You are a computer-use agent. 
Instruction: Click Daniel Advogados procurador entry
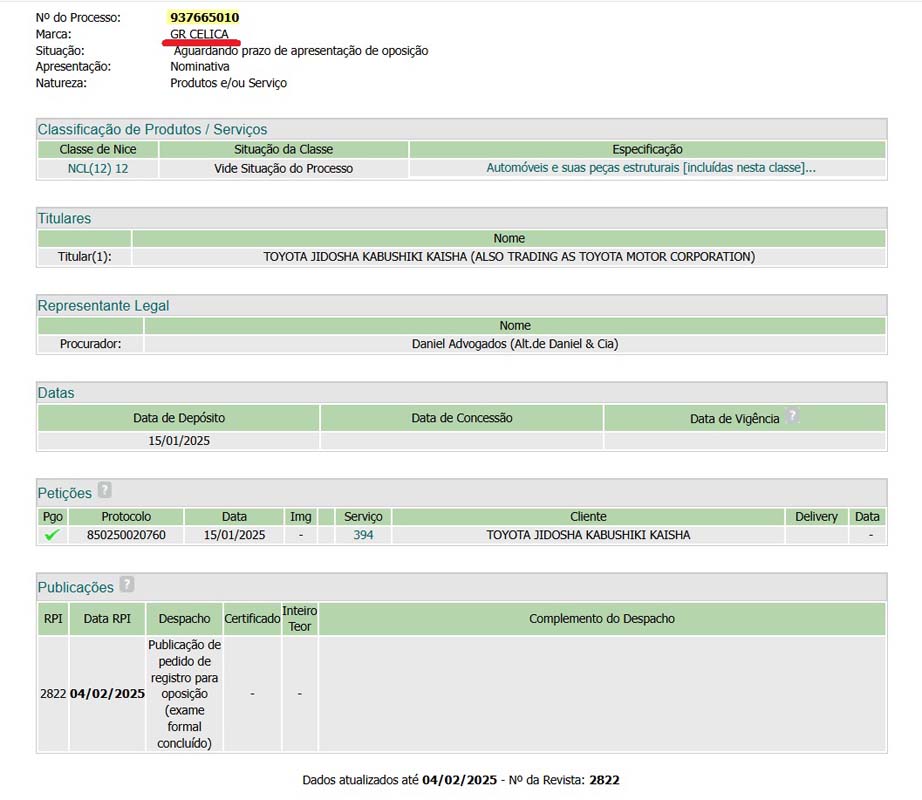coord(515,344)
